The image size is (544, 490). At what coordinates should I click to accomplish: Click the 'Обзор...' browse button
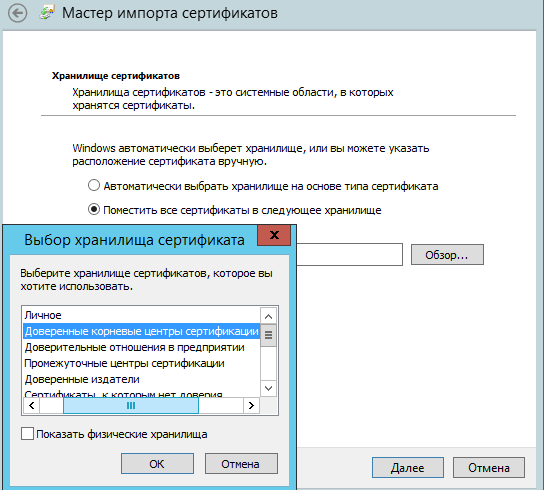pyautogui.click(x=447, y=255)
